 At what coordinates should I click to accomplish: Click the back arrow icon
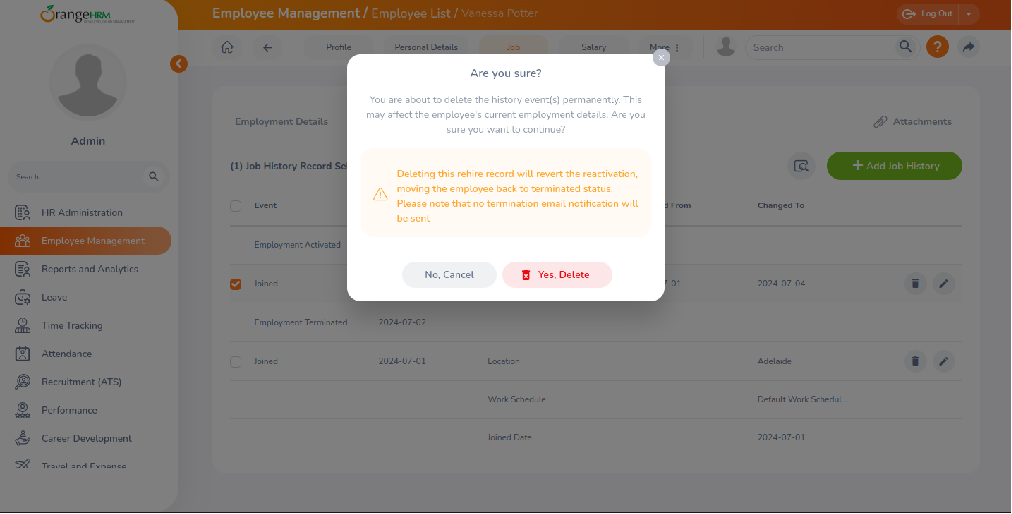pos(267,47)
